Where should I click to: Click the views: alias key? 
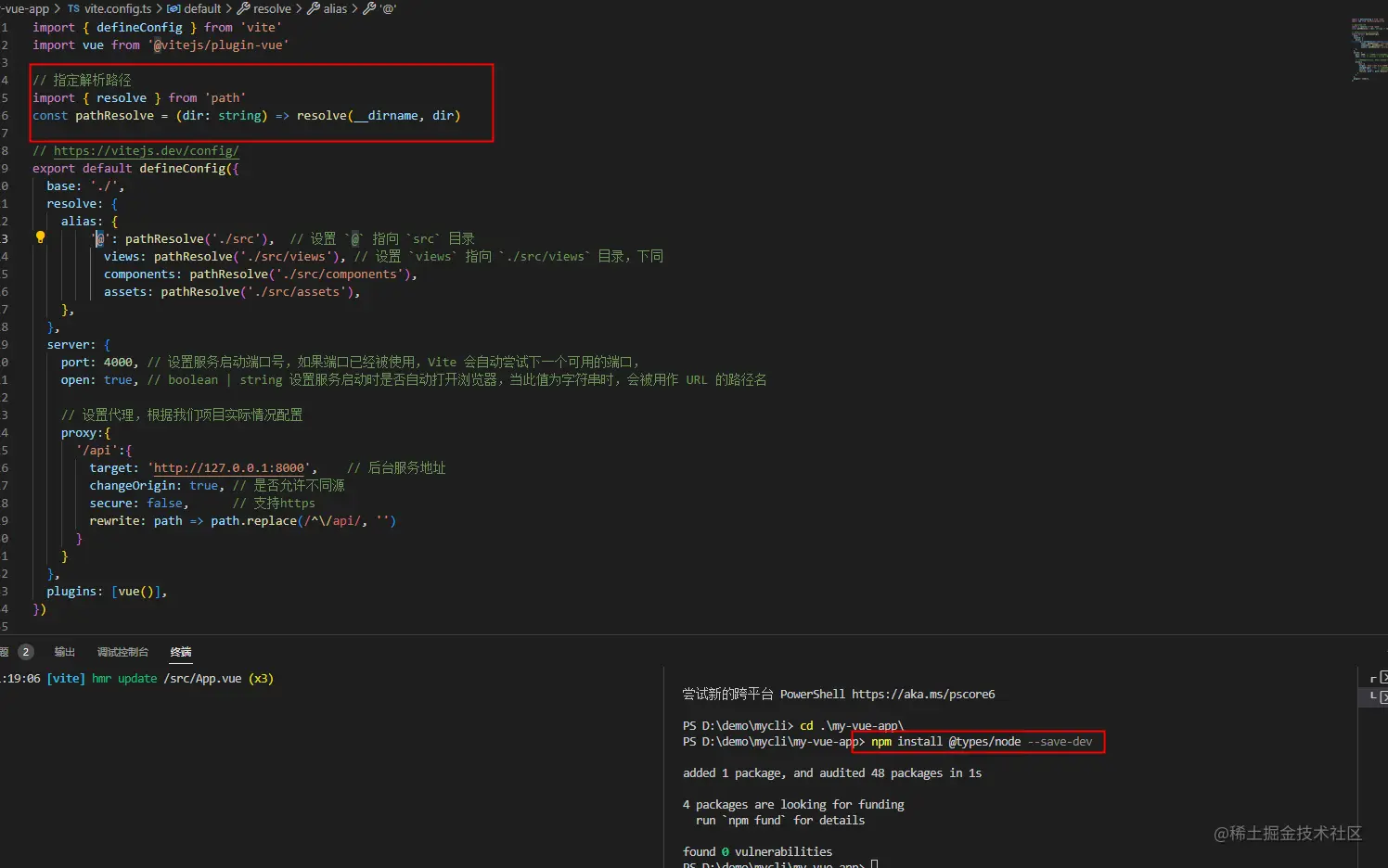pos(125,256)
